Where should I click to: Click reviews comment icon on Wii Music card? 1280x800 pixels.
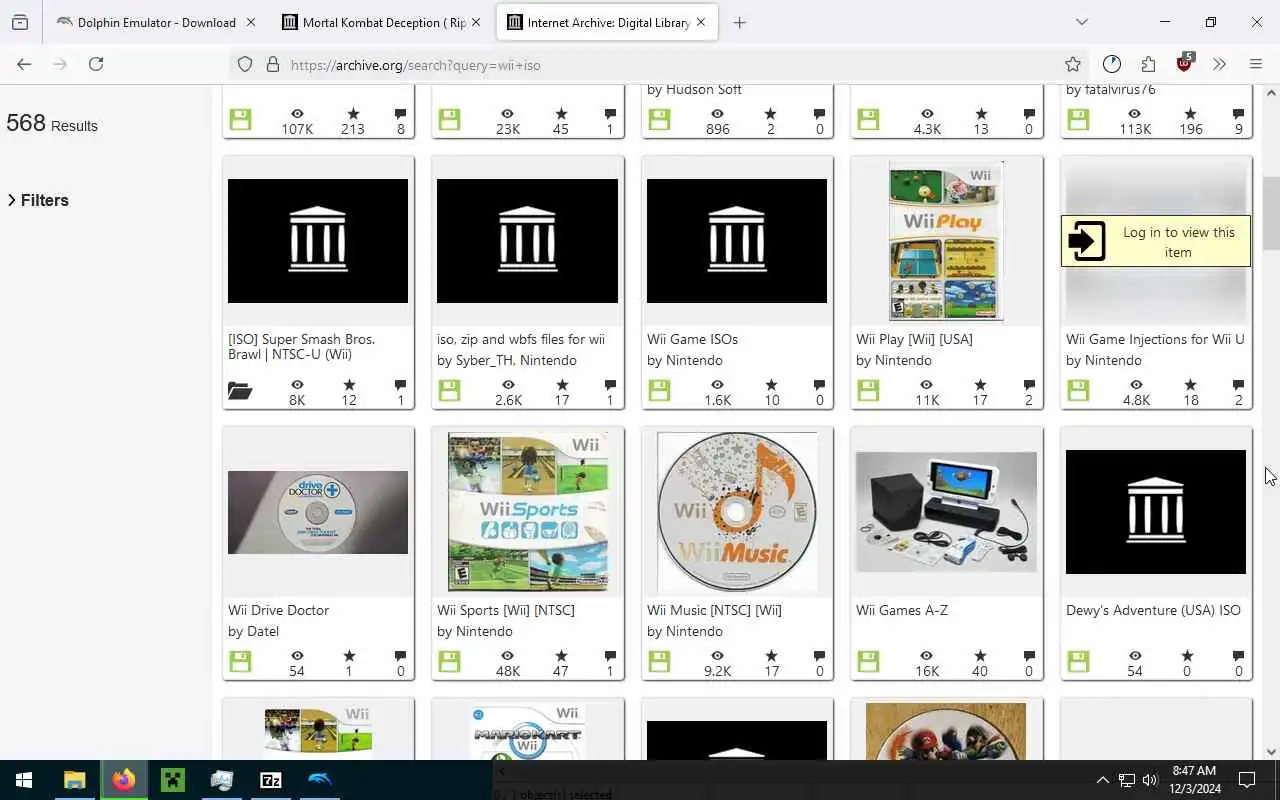(820, 656)
